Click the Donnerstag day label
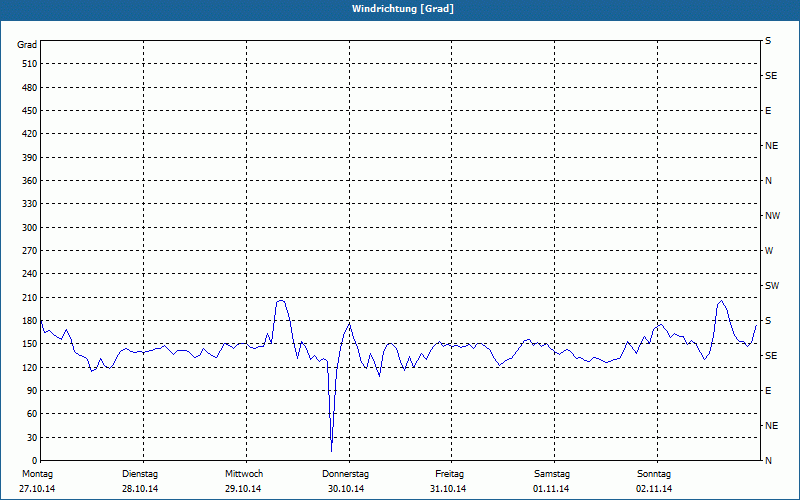This screenshot has height=500, width=800. pos(345,474)
